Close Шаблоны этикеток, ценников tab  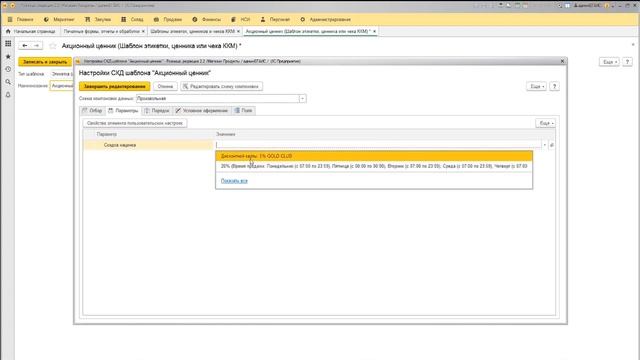[238, 31]
